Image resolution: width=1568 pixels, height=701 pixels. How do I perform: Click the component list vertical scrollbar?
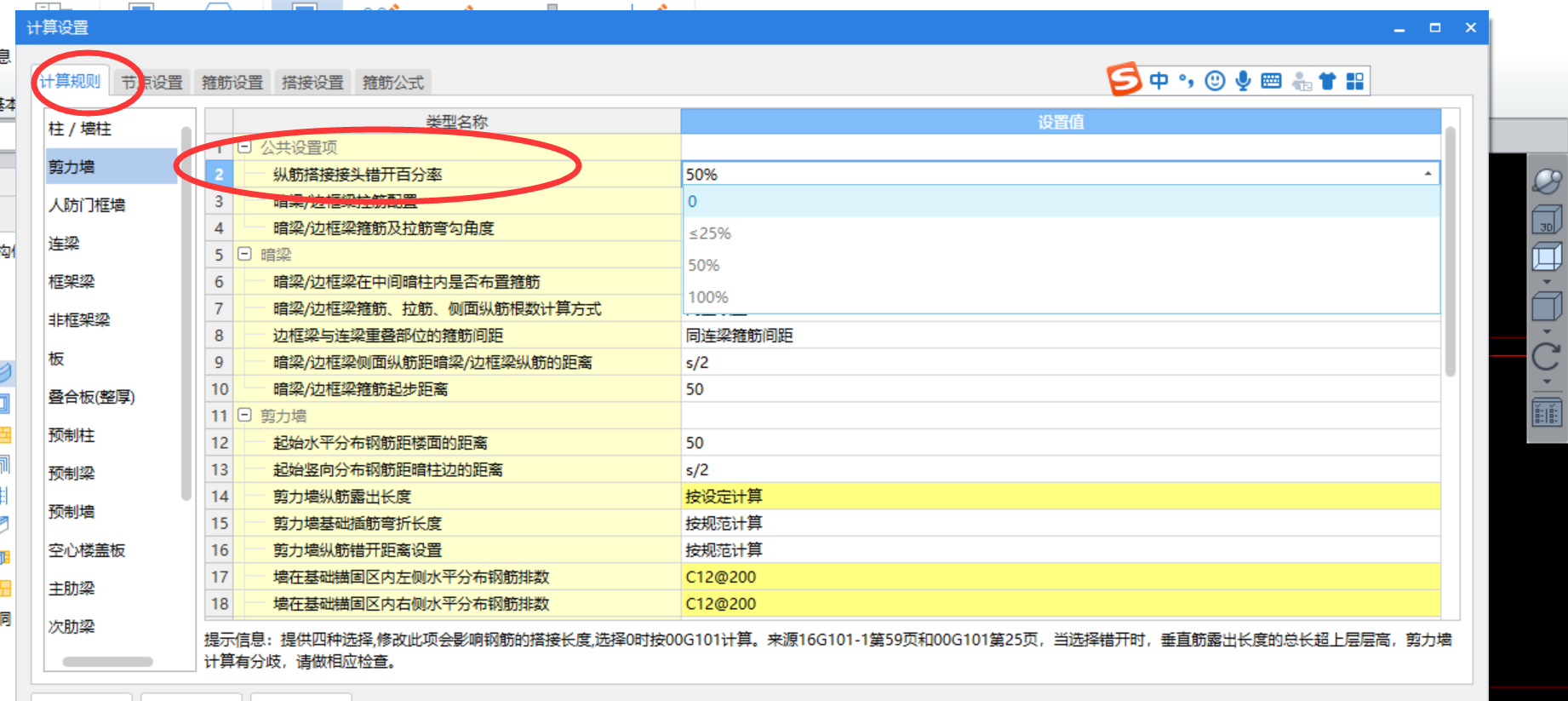click(x=186, y=313)
